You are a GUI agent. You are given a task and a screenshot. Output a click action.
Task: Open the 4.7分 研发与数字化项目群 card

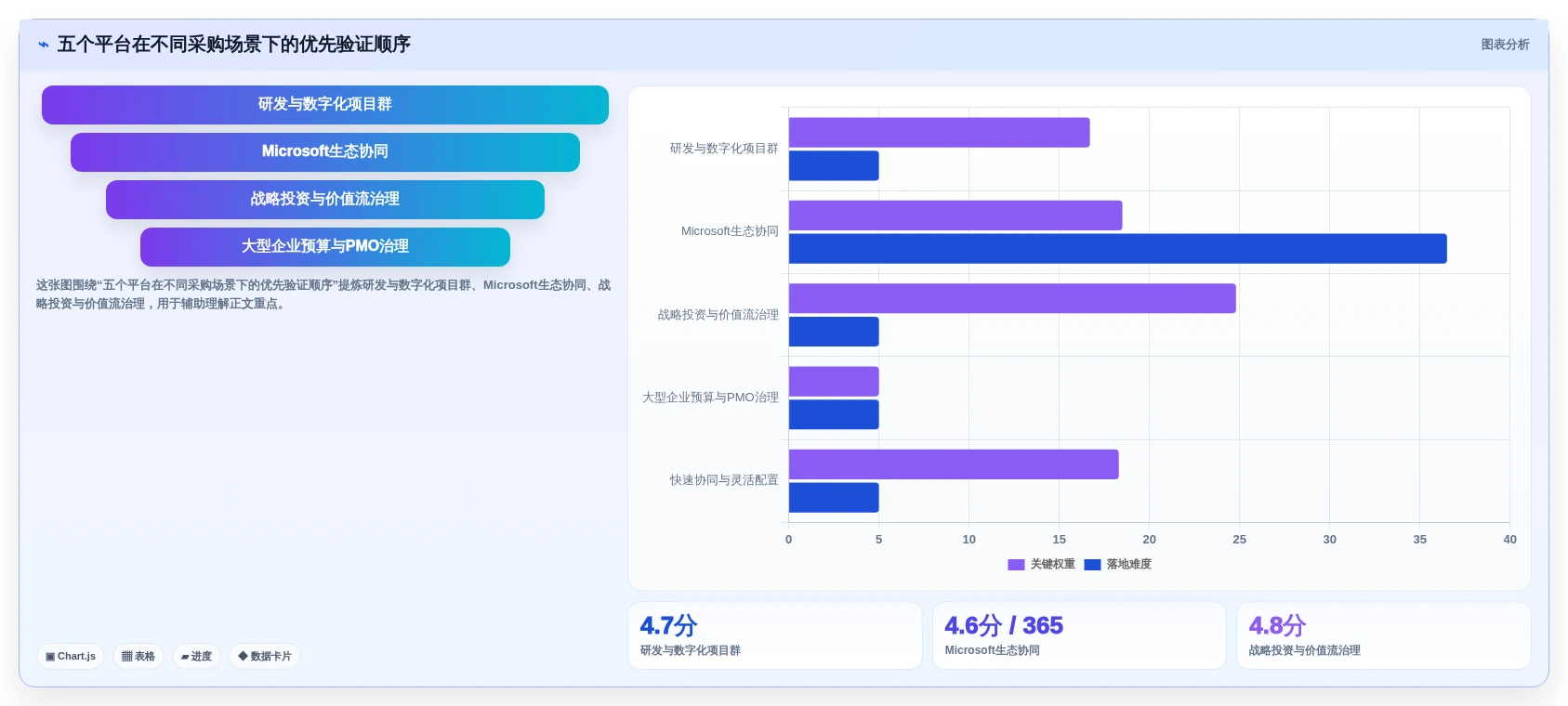[x=775, y=635]
